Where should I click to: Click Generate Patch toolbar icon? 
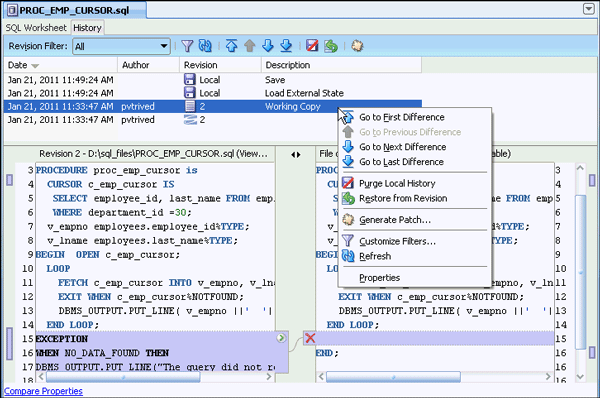point(357,46)
